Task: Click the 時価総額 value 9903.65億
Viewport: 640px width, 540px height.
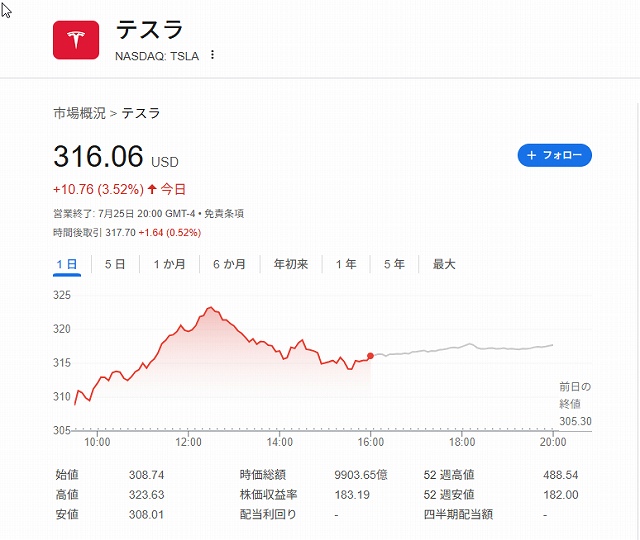Action: point(361,475)
